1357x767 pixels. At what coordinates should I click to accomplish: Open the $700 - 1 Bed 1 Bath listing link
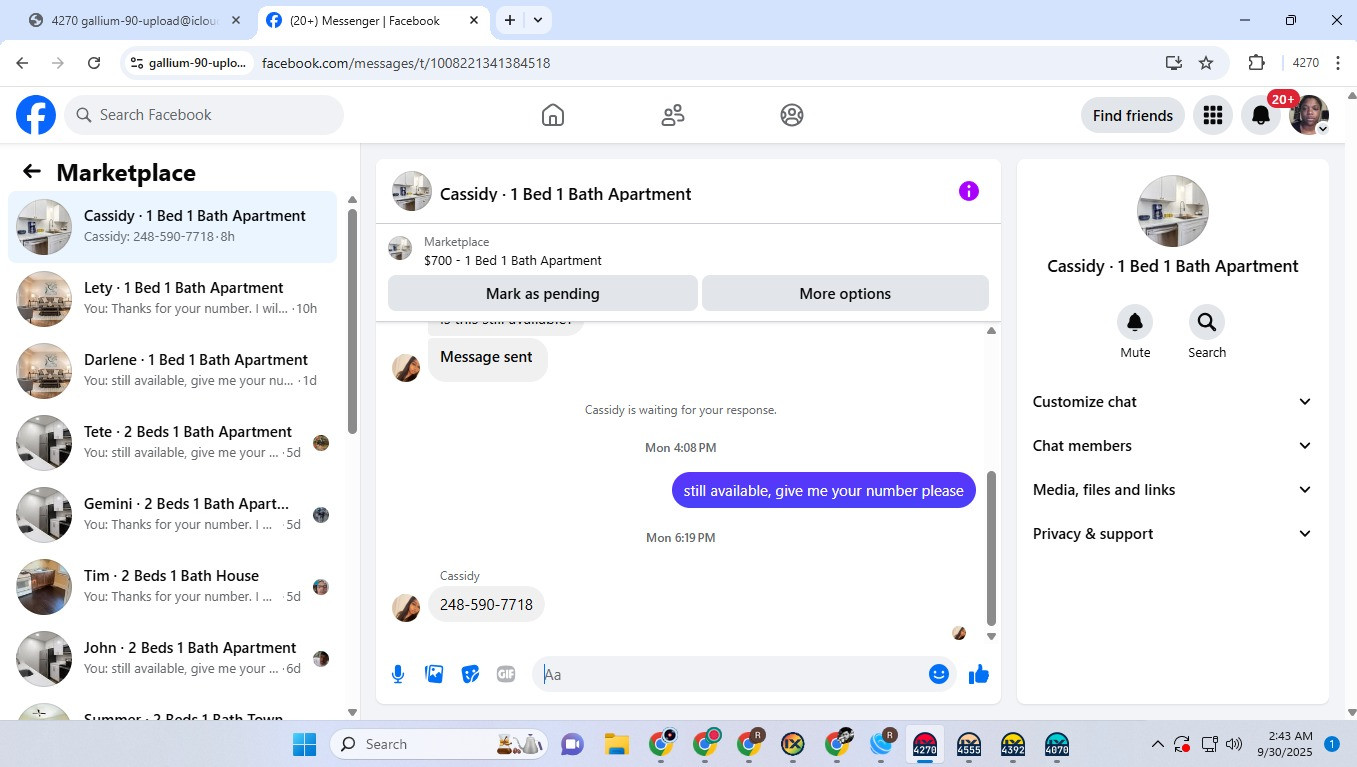pyautogui.click(x=513, y=261)
